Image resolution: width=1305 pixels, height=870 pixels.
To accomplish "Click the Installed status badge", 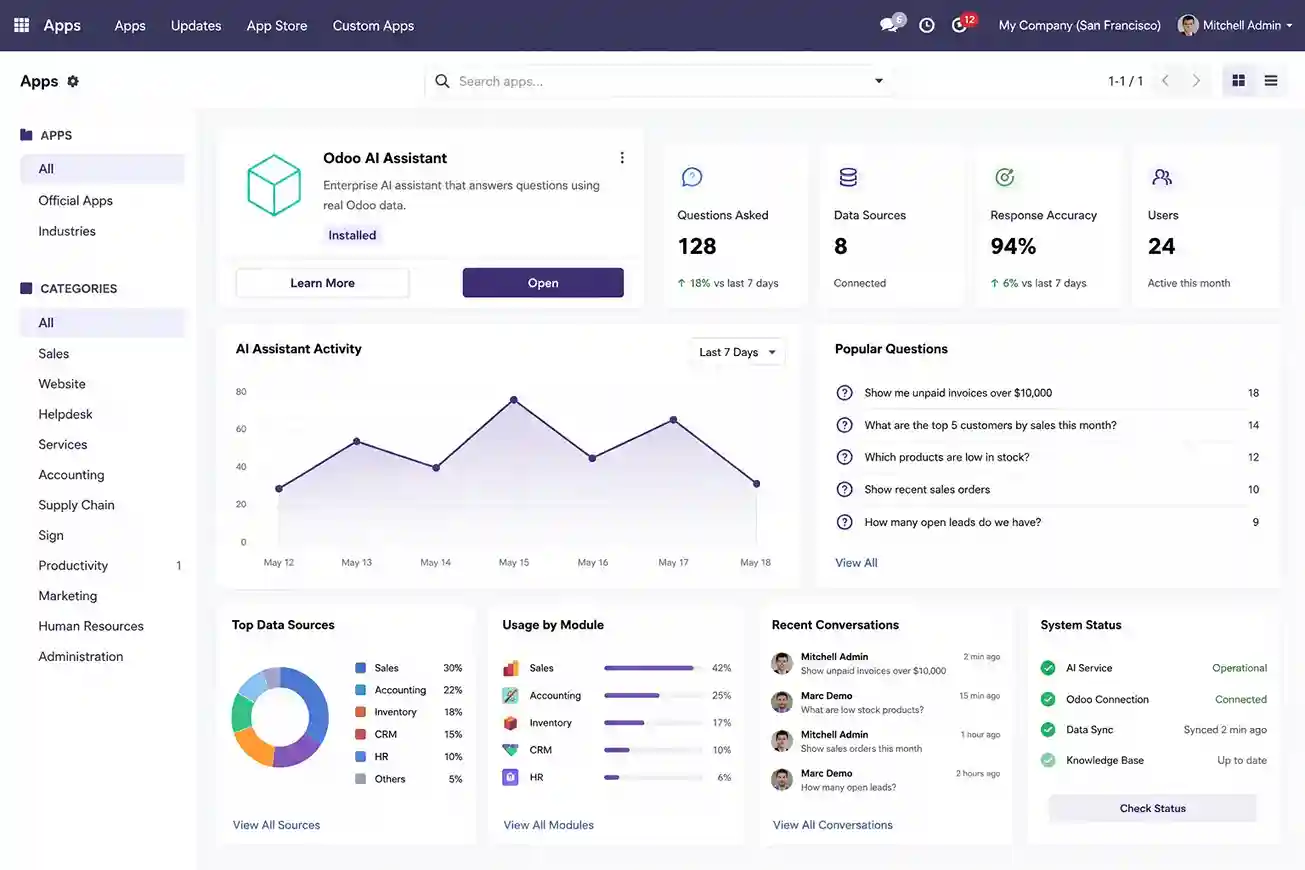I will (x=352, y=235).
